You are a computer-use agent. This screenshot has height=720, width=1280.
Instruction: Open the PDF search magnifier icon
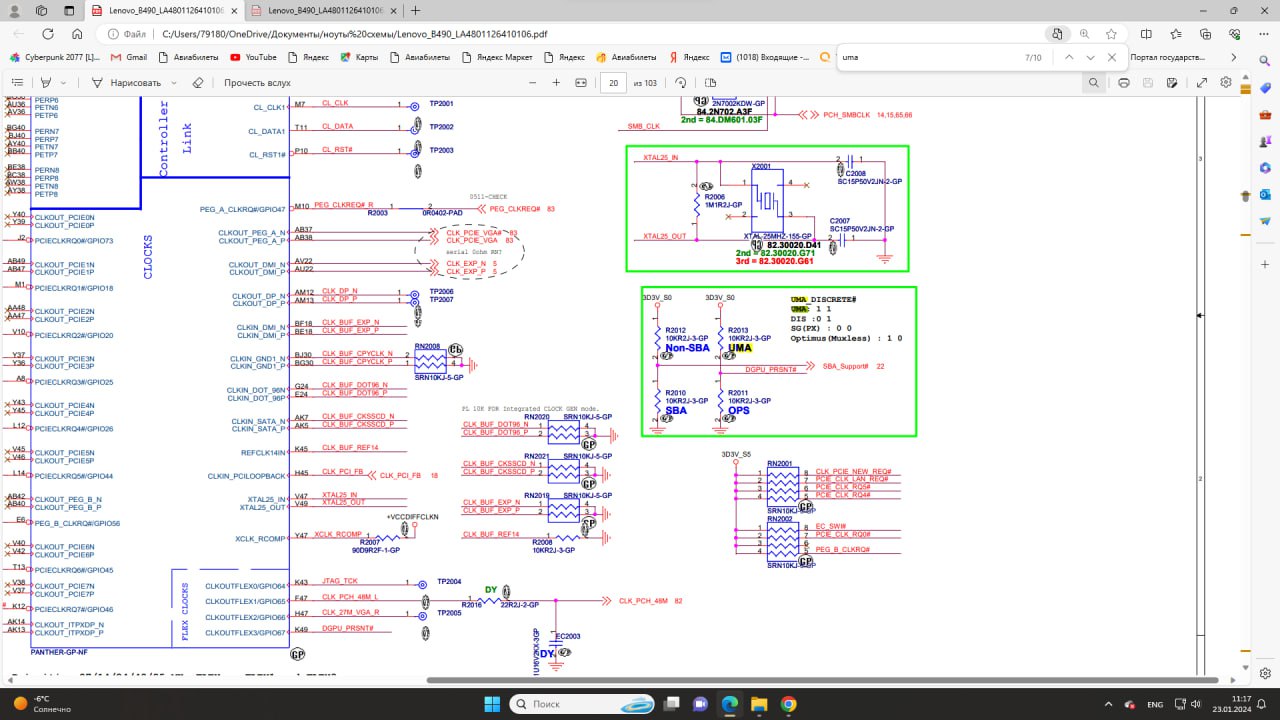tap(1094, 83)
